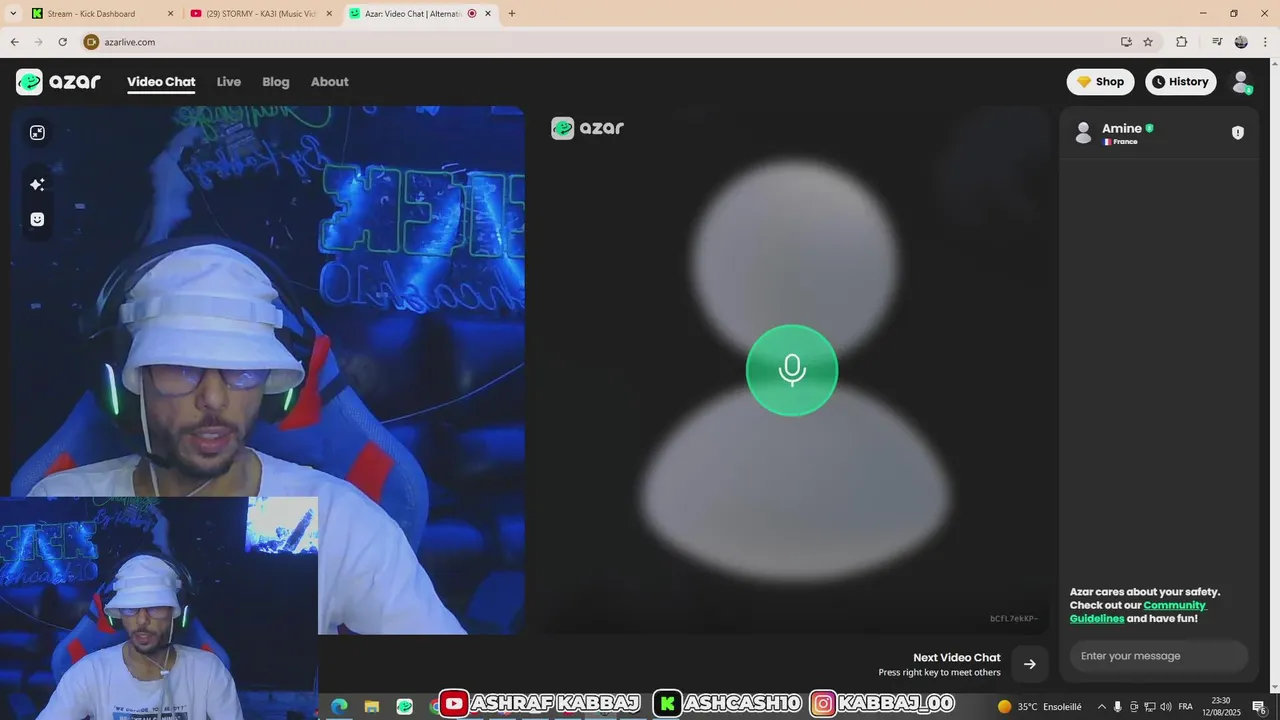Image resolution: width=1280 pixels, height=720 pixels.
Task: Click taskbar microphone tray icon
Action: point(1118,706)
